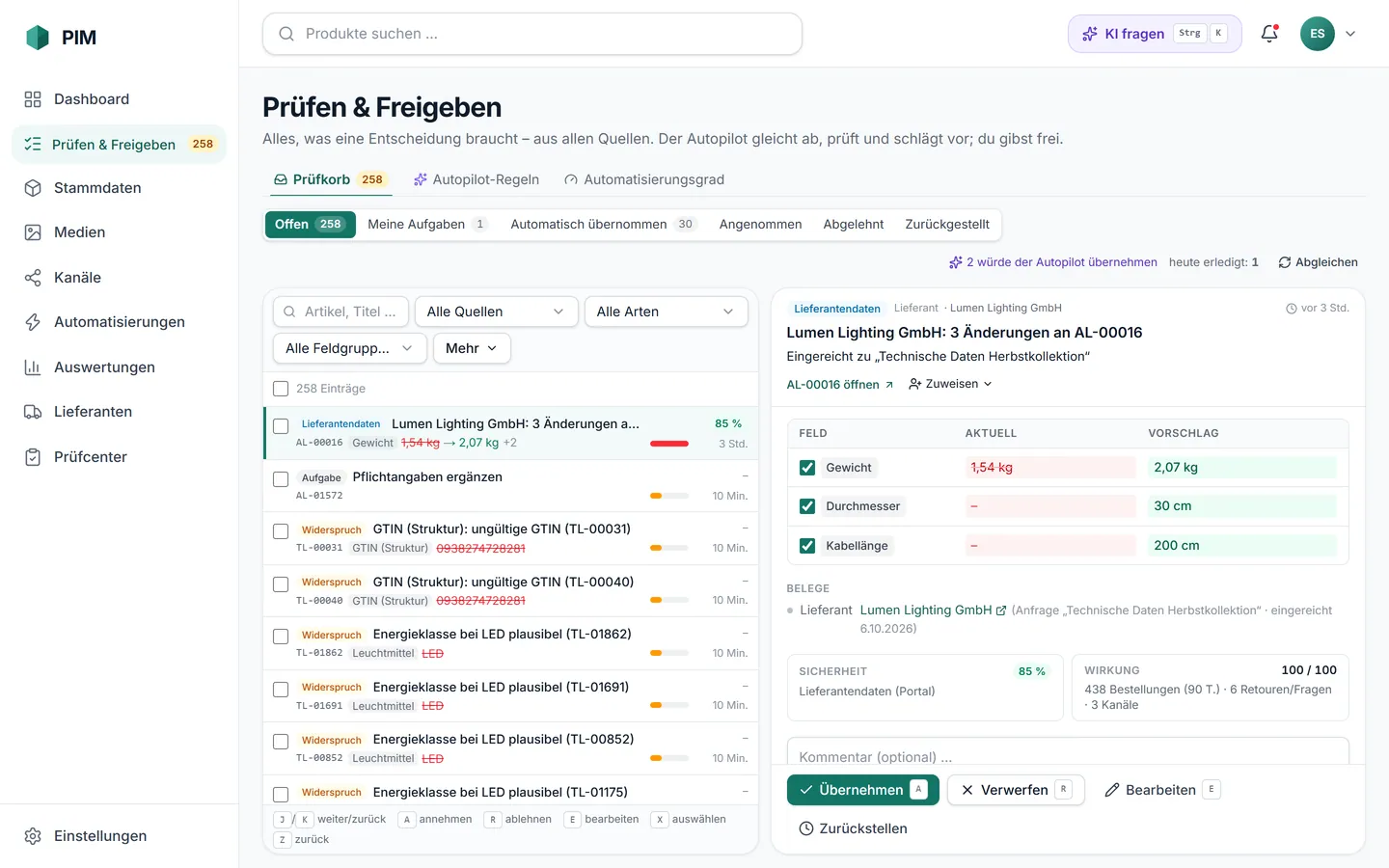Image resolution: width=1389 pixels, height=868 pixels.
Task: Click the PIM logo icon
Action: coord(38,38)
